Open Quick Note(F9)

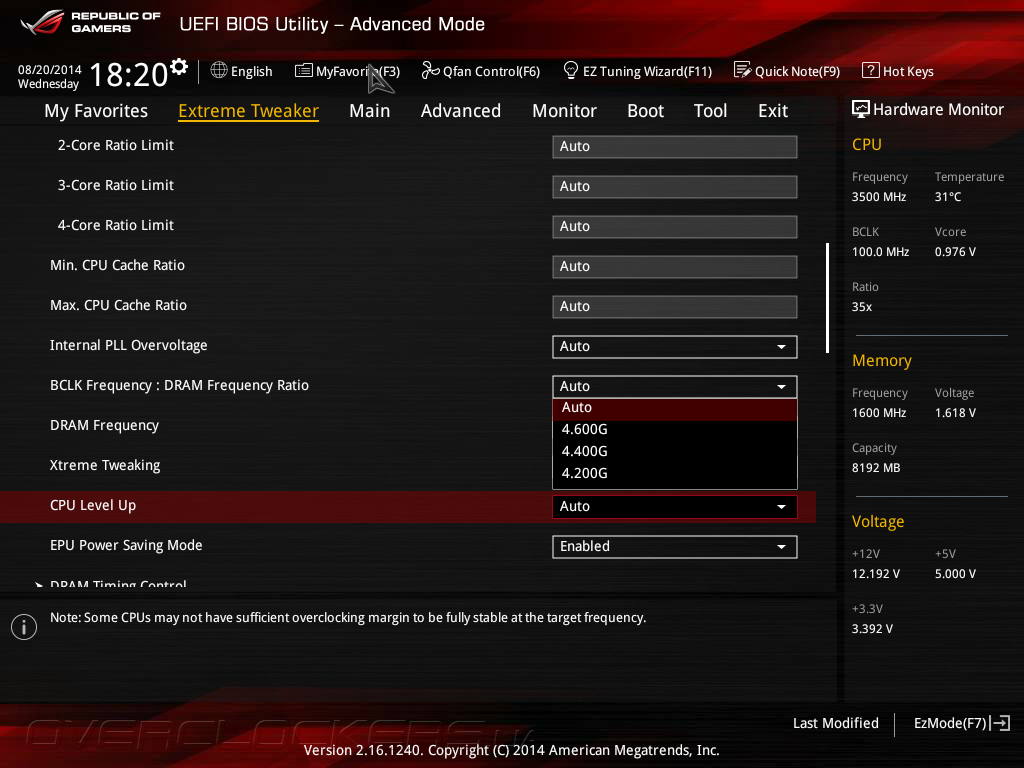tap(787, 71)
